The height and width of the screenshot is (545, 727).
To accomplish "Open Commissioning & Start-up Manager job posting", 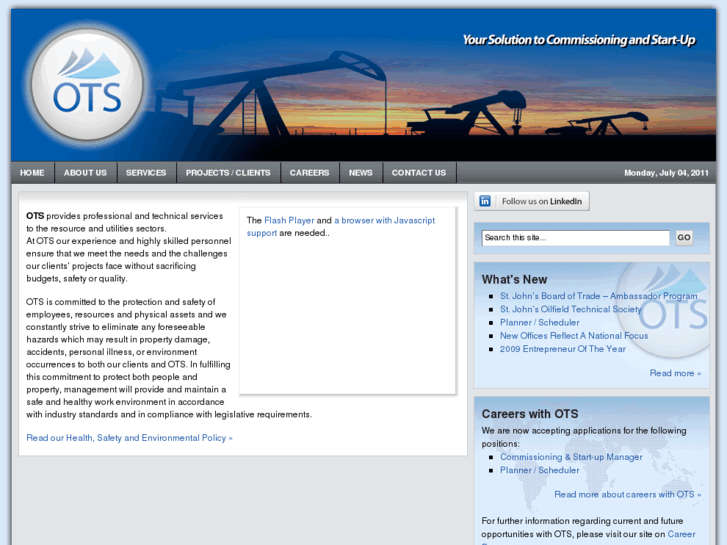I will point(571,457).
